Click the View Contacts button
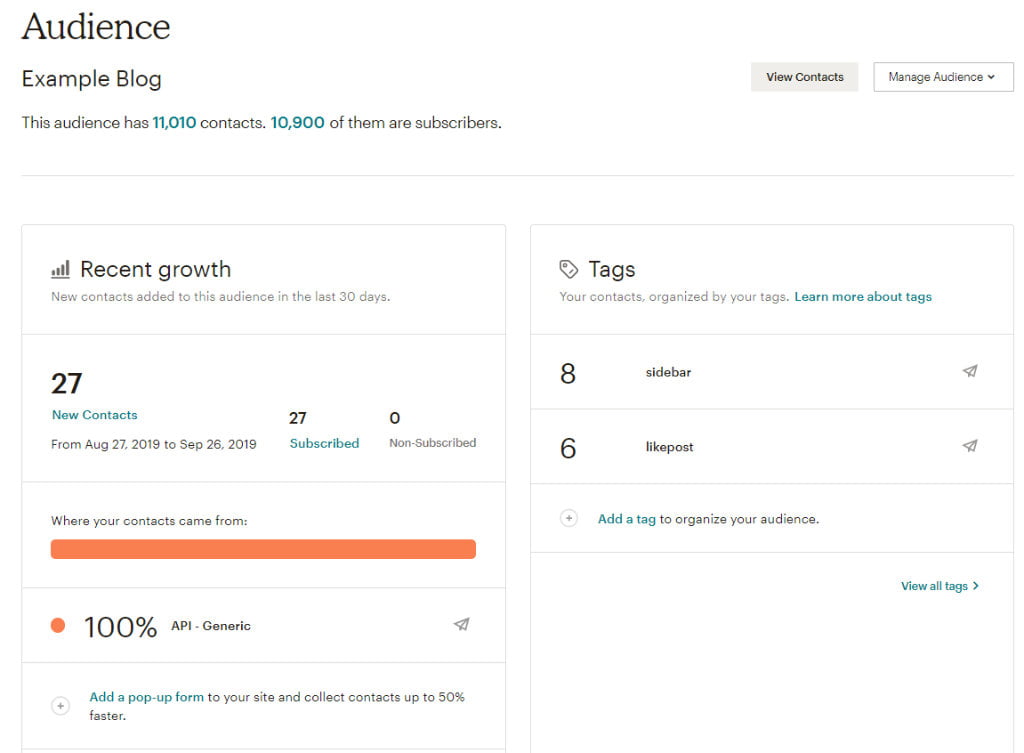1024x753 pixels. (x=804, y=76)
